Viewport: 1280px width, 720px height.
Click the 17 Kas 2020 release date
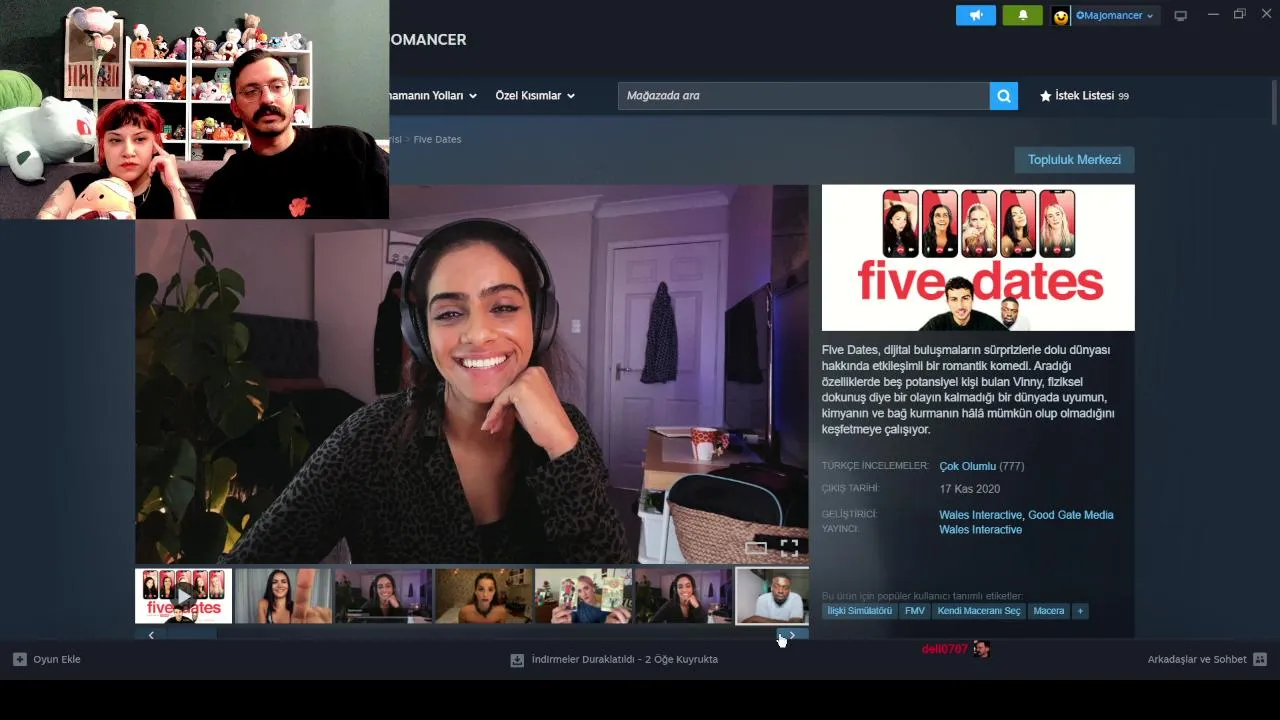[x=970, y=489]
